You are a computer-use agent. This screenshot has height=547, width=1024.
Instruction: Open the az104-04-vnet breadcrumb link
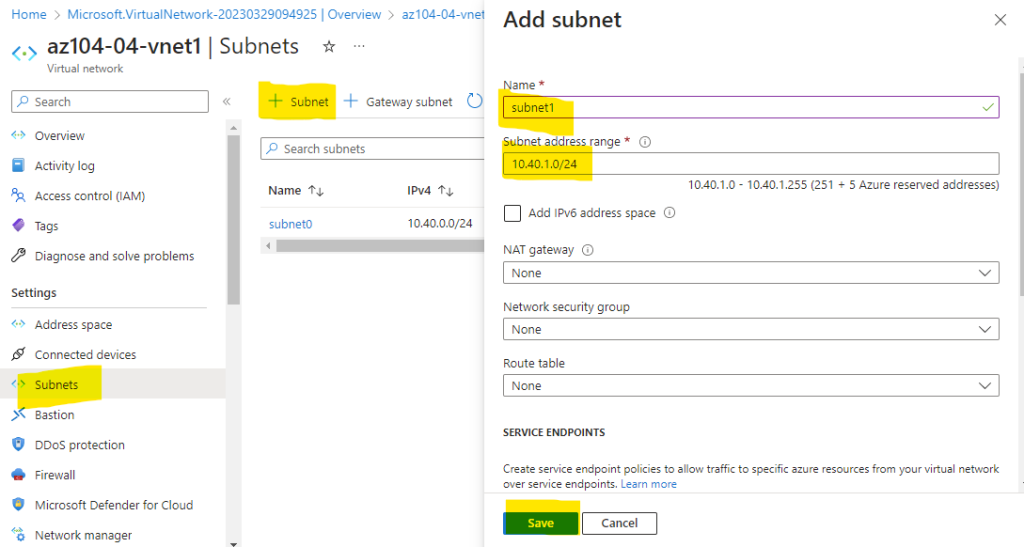click(443, 14)
